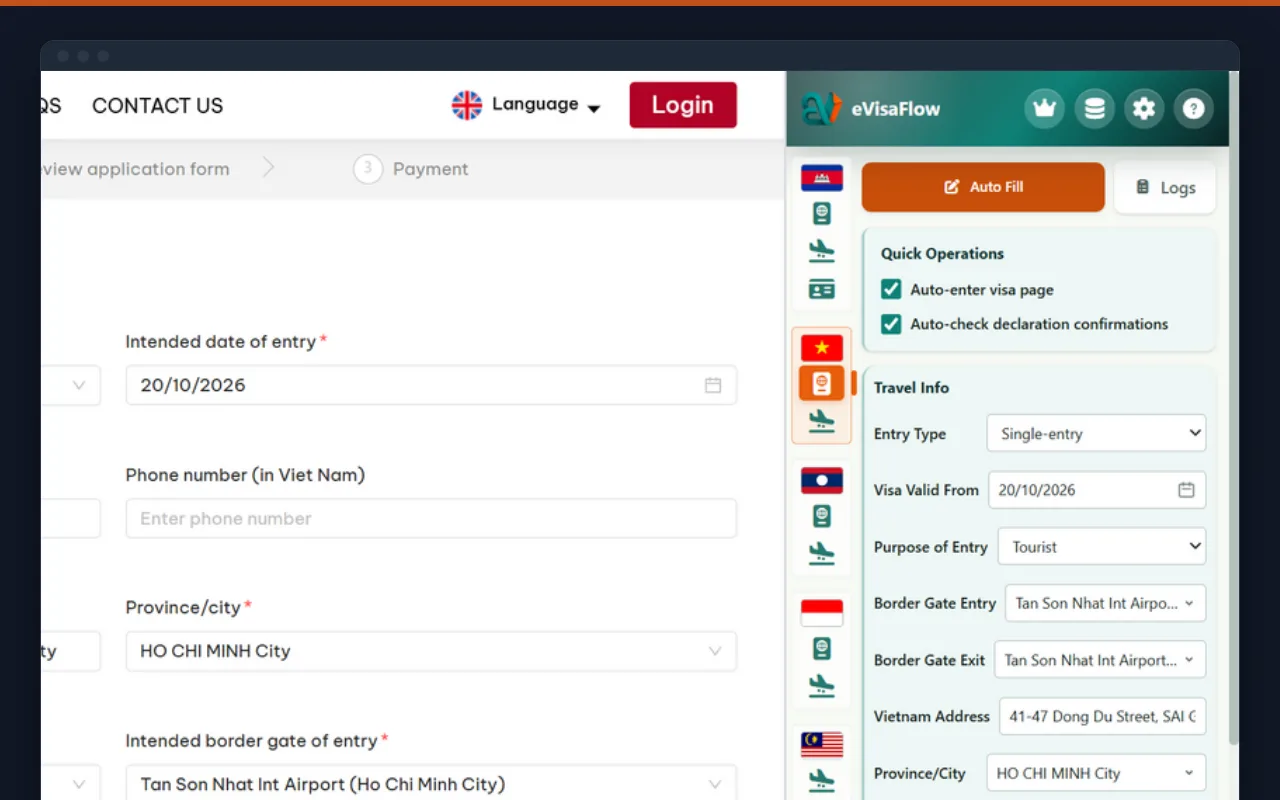Toggle the Auto-enter visa page checkbox

(x=891, y=290)
